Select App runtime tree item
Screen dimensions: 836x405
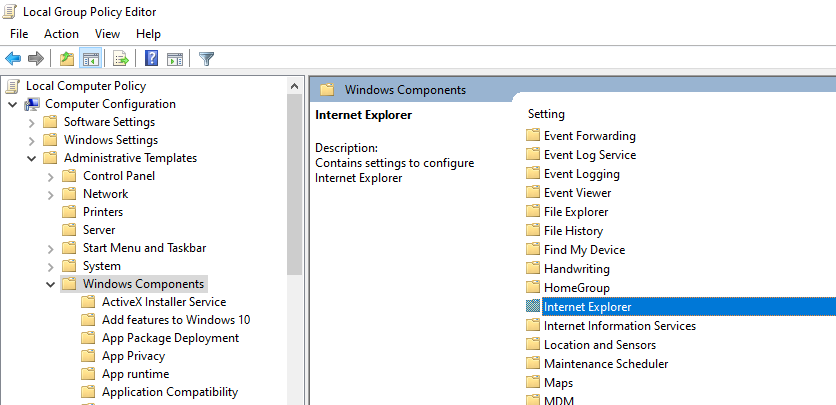pyautogui.click(x=135, y=374)
